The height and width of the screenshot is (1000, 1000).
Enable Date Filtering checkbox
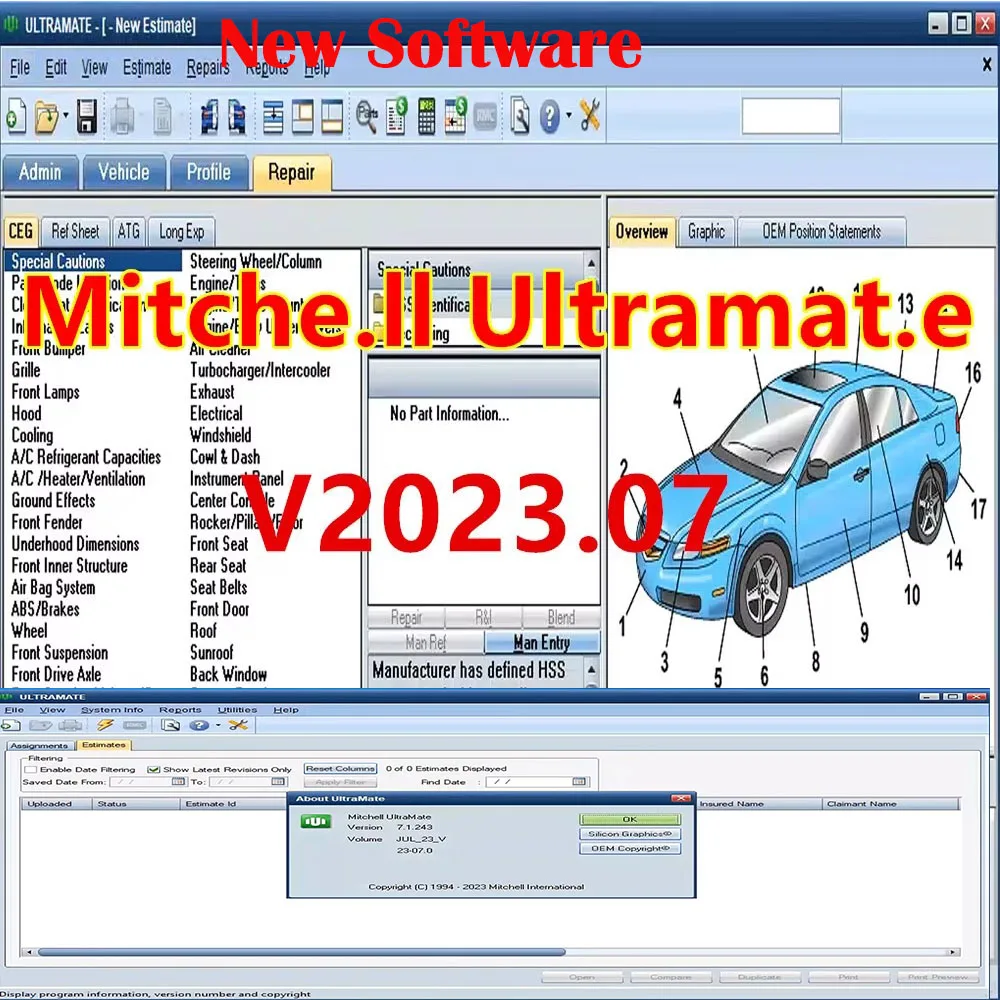[x=31, y=767]
